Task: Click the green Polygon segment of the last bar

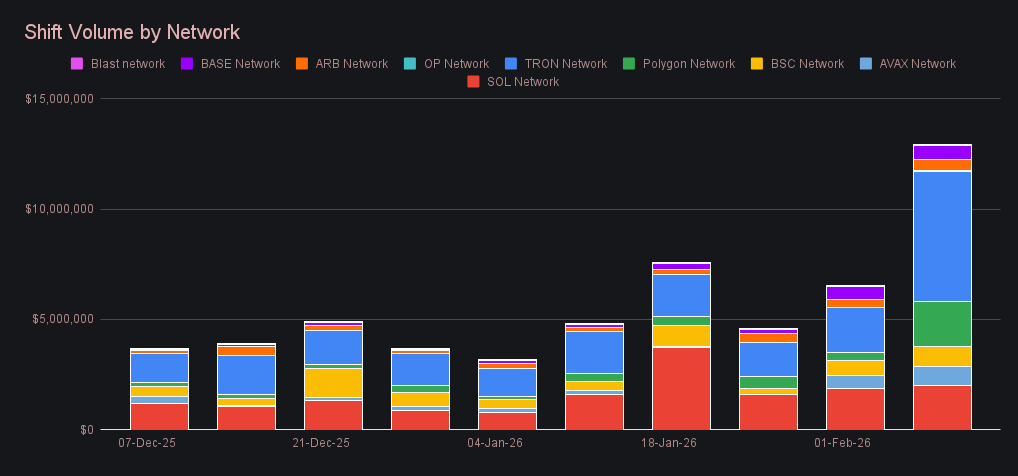Action: tap(942, 323)
